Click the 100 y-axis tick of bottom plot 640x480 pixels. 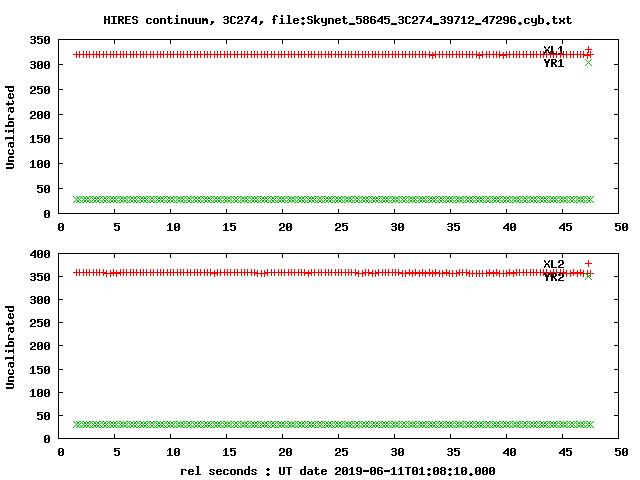click(40, 393)
